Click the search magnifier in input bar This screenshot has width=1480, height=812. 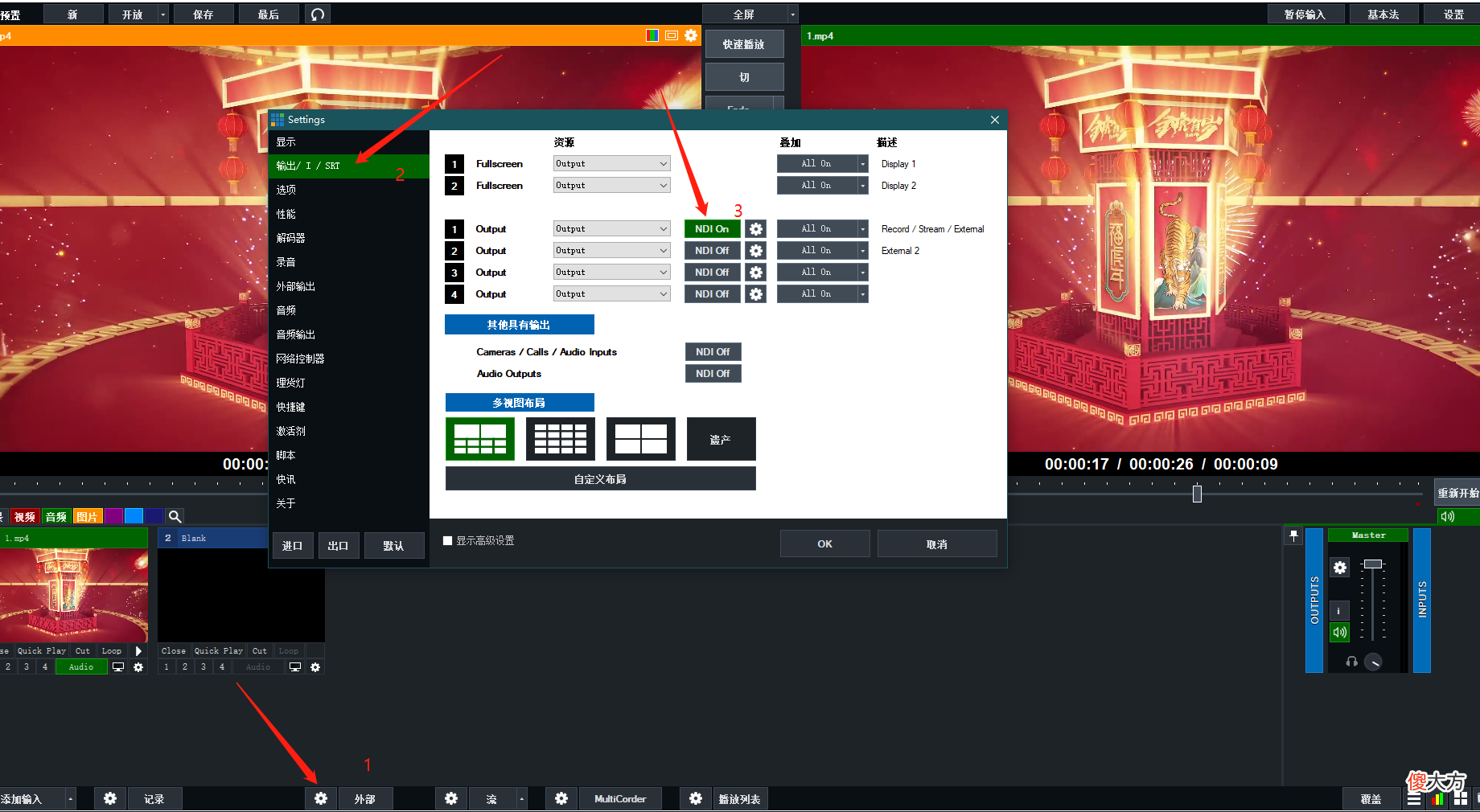click(x=175, y=516)
